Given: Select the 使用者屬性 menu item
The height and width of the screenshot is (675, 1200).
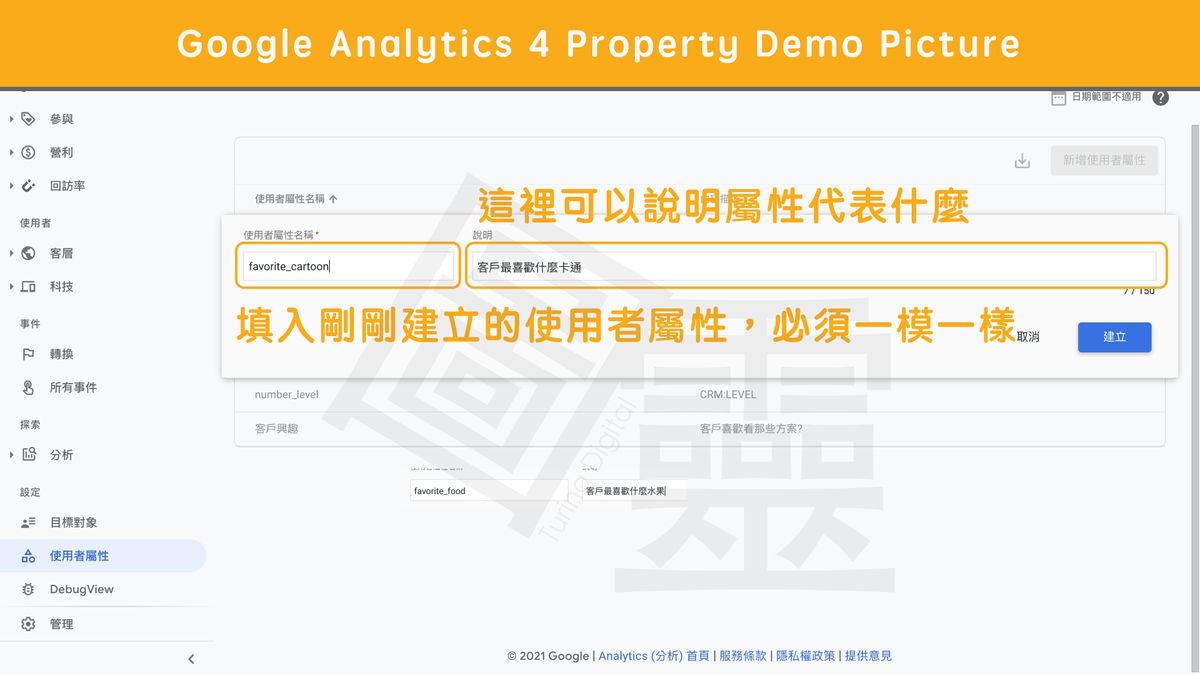Looking at the screenshot, I should 103,556.
